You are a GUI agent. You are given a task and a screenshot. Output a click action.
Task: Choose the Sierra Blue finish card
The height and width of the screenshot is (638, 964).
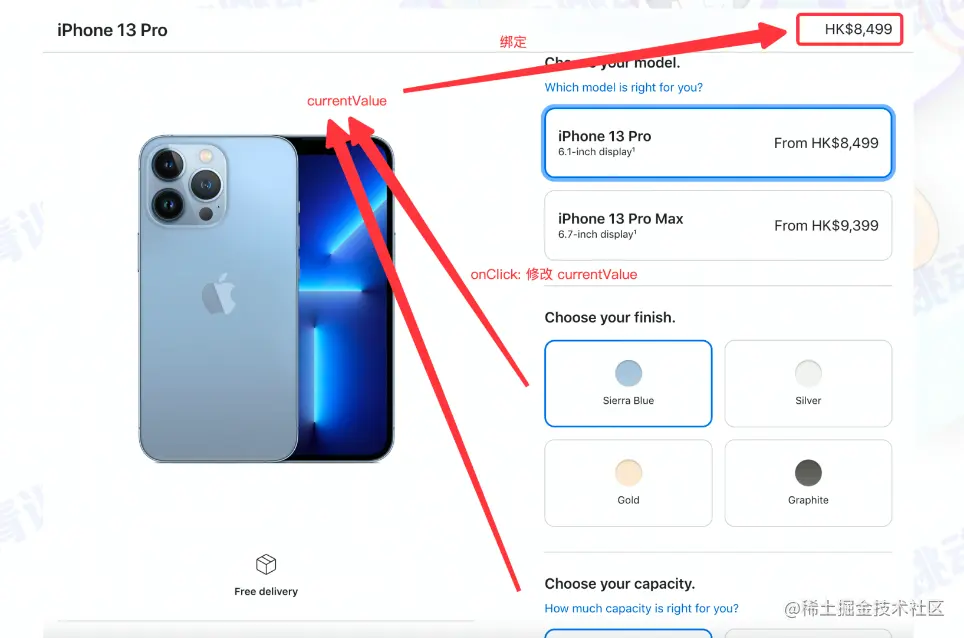[x=628, y=384]
